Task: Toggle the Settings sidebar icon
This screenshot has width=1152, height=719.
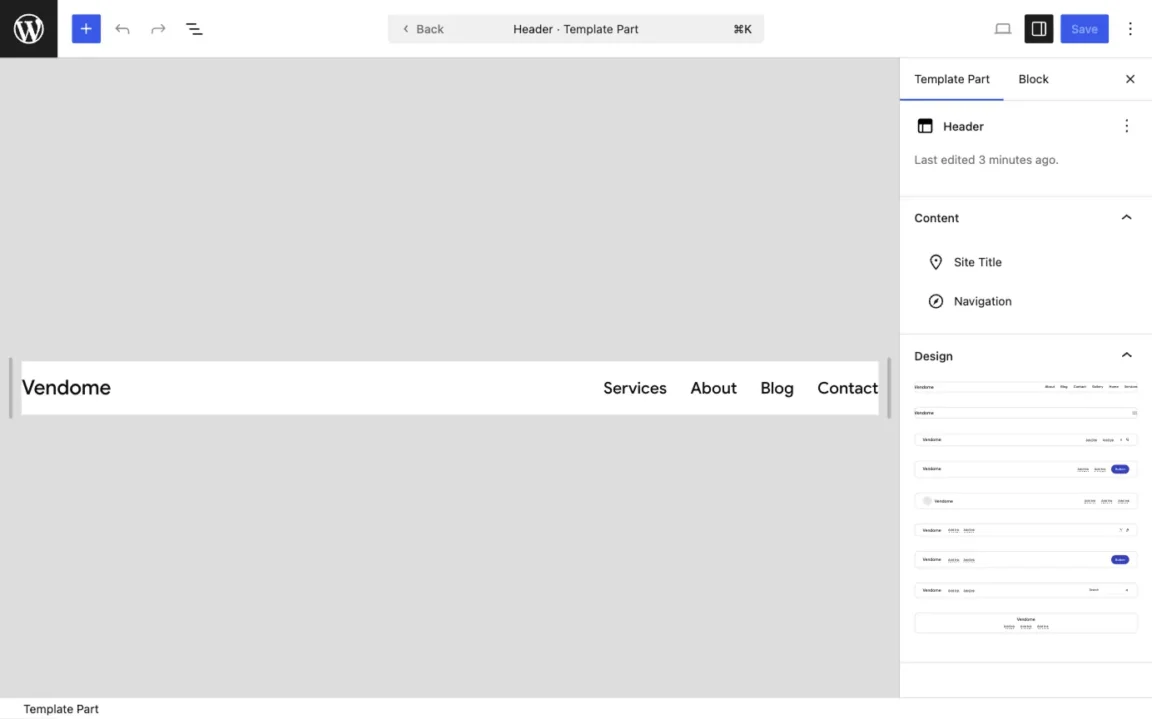Action: click(x=1038, y=28)
